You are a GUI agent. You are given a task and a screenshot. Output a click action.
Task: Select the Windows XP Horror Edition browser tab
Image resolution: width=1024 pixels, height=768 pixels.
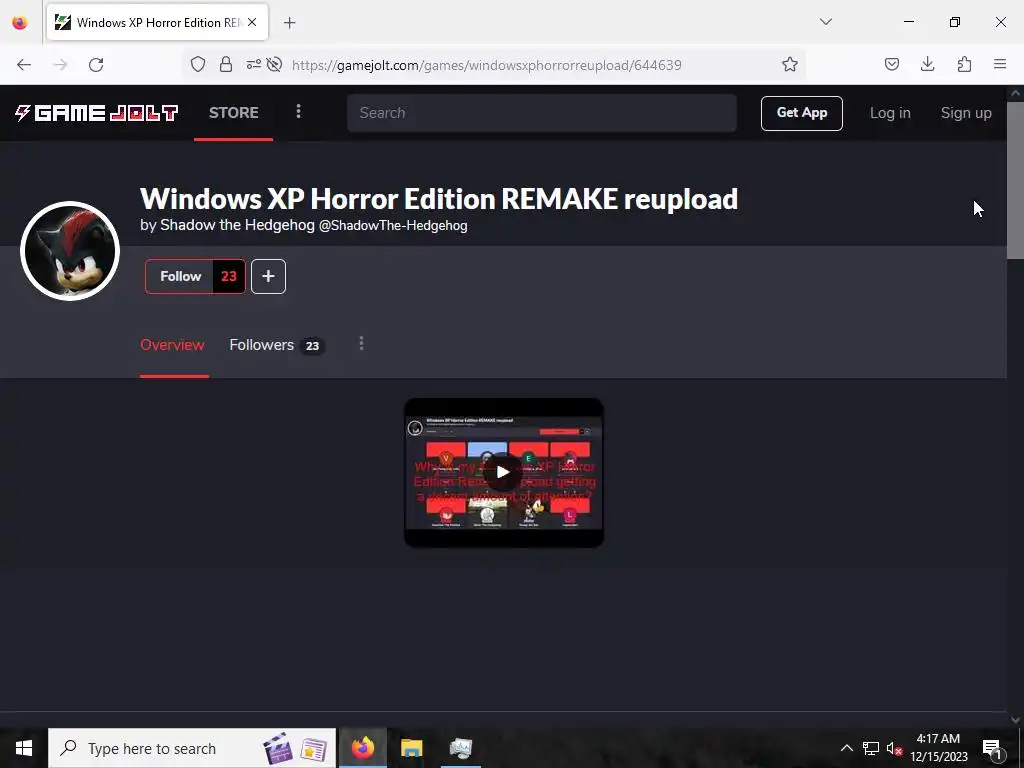157,22
